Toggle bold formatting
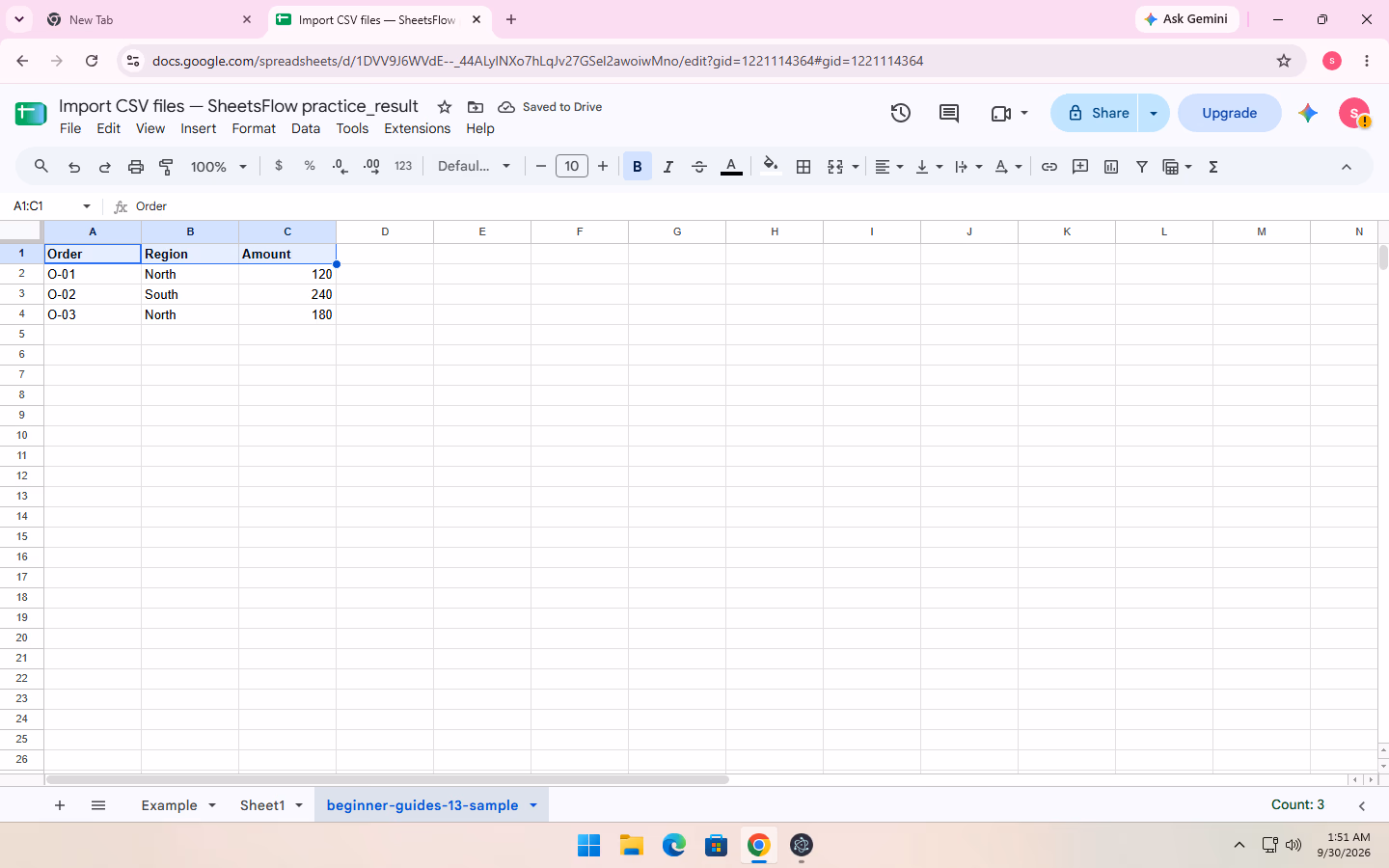 [x=638, y=167]
